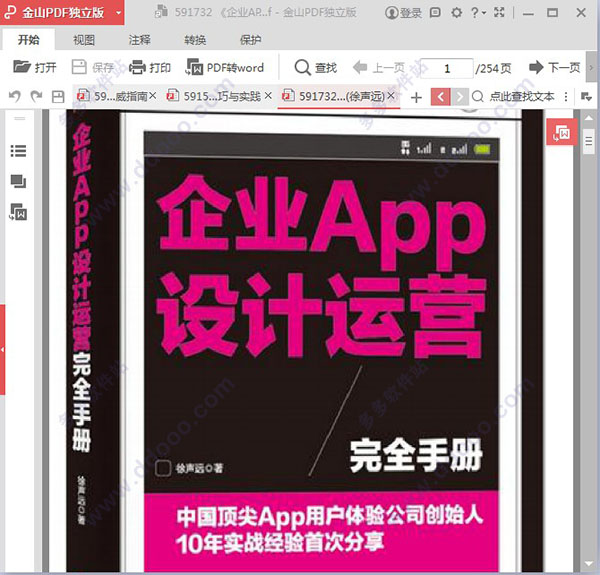Click the redo arrow icon
This screenshot has height=575, width=600.
coord(36,96)
